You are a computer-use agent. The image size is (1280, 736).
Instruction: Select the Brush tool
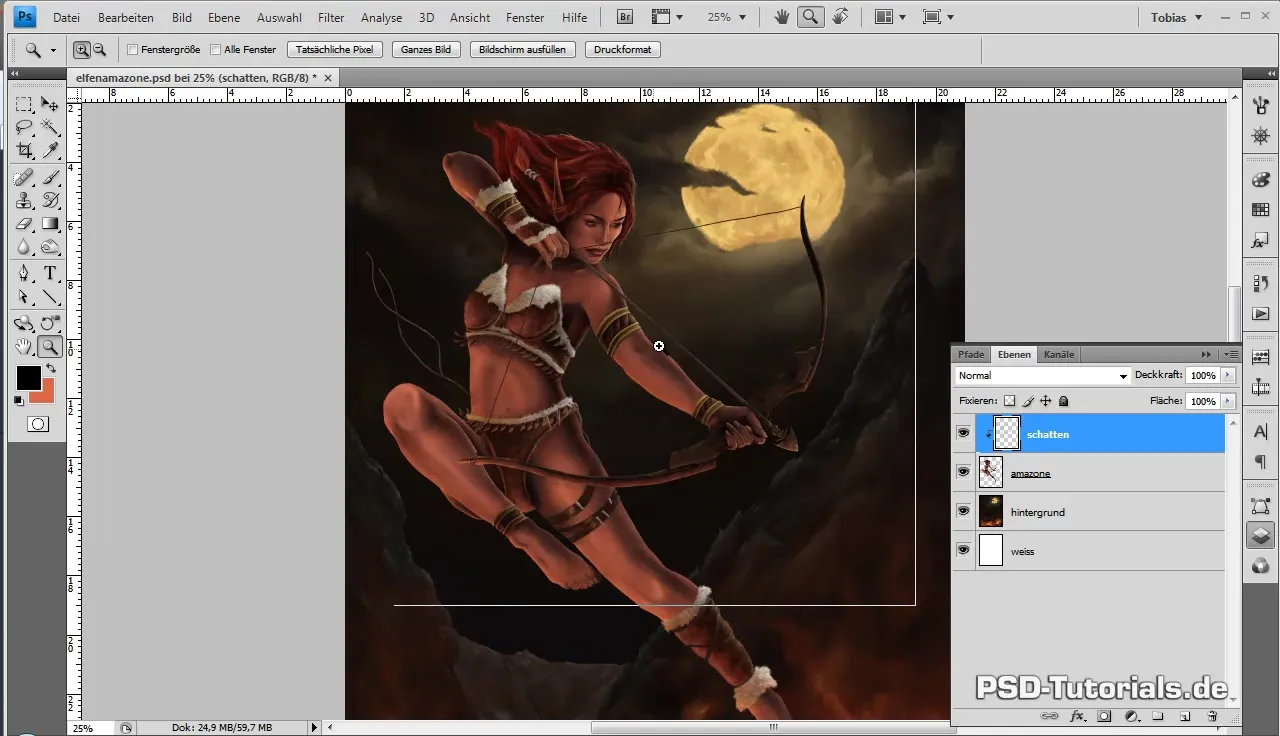tap(50, 177)
